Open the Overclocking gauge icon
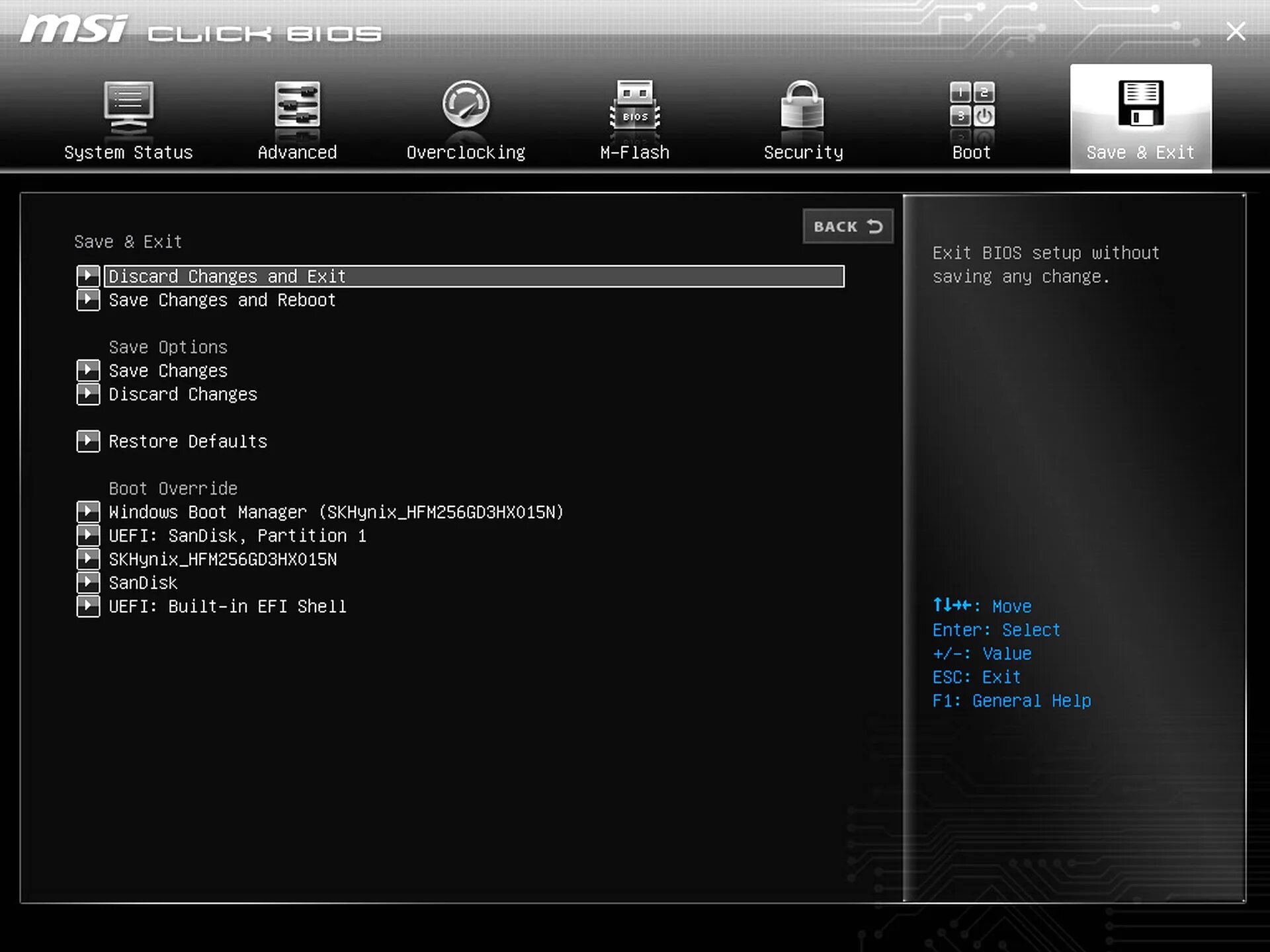This screenshot has width=1270, height=952. tap(466, 104)
